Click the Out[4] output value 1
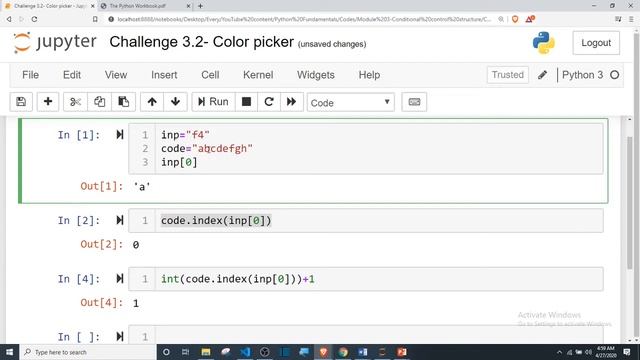Image resolution: width=640 pixels, height=360 pixels. click(136, 303)
